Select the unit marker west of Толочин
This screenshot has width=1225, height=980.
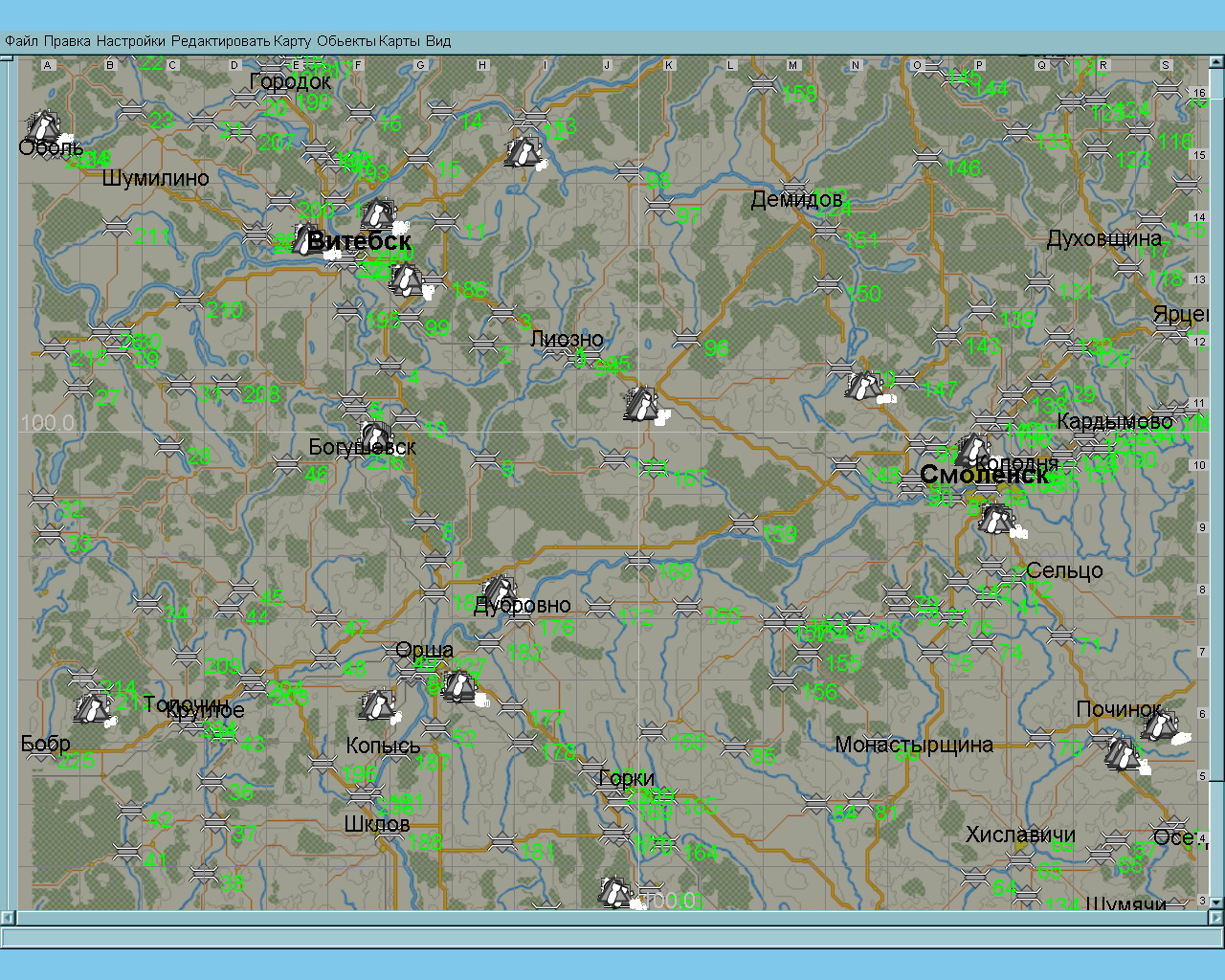[x=94, y=708]
